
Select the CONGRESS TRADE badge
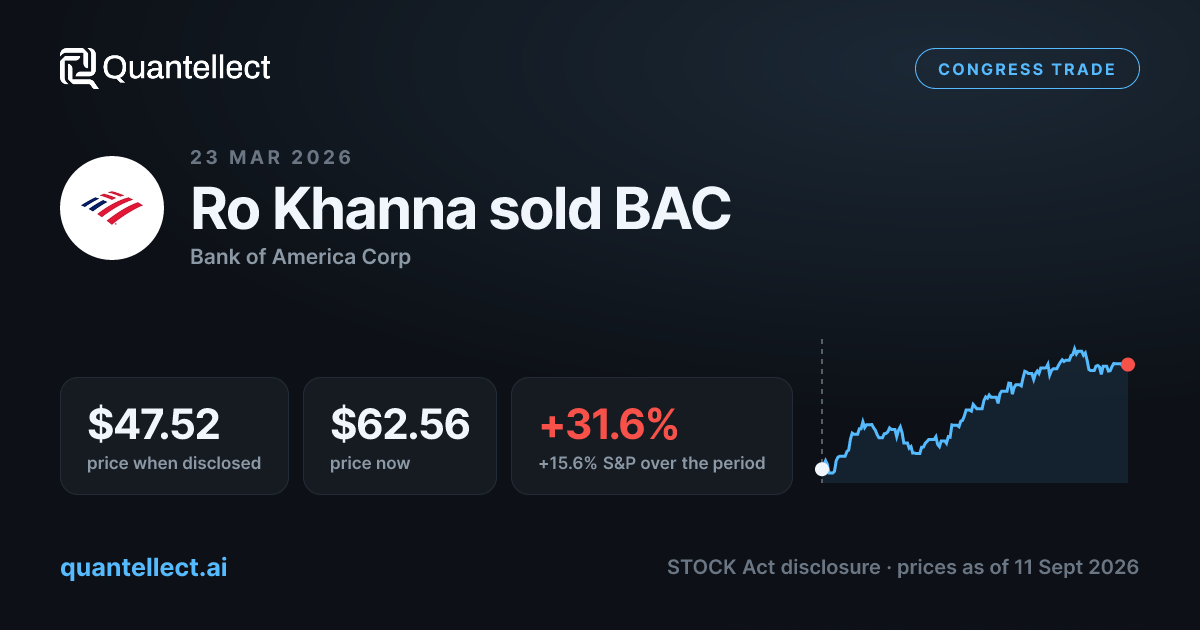coord(1027,69)
